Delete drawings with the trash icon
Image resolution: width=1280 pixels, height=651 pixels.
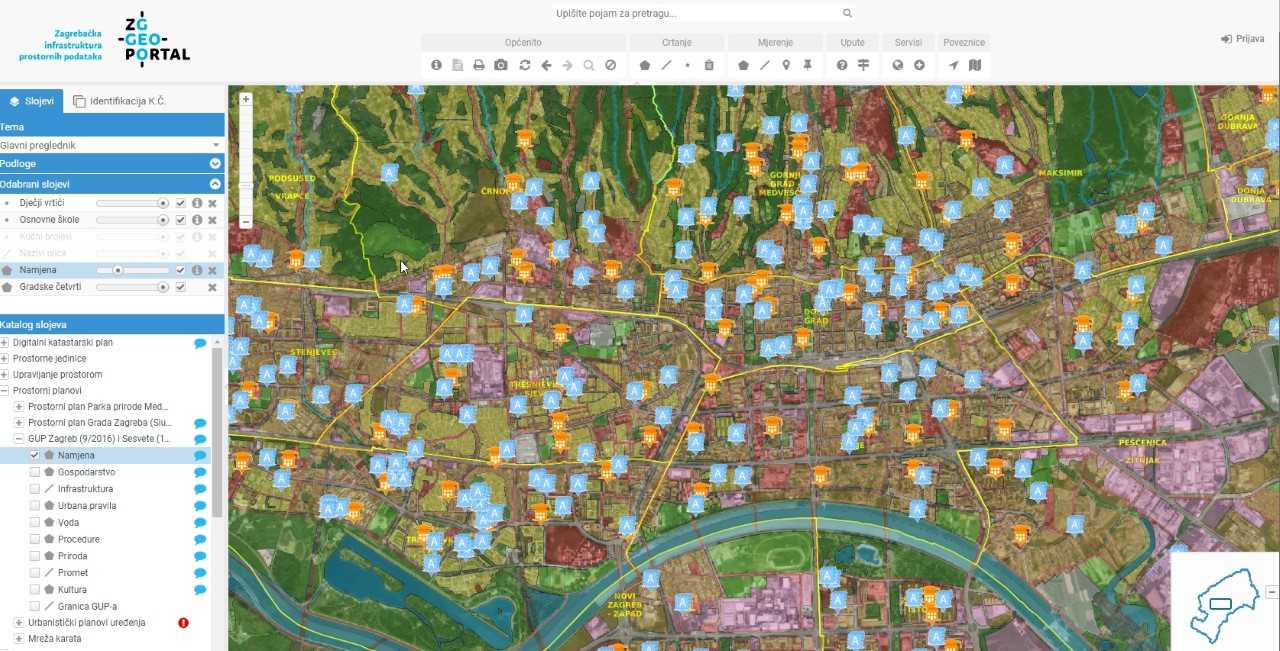click(709, 65)
